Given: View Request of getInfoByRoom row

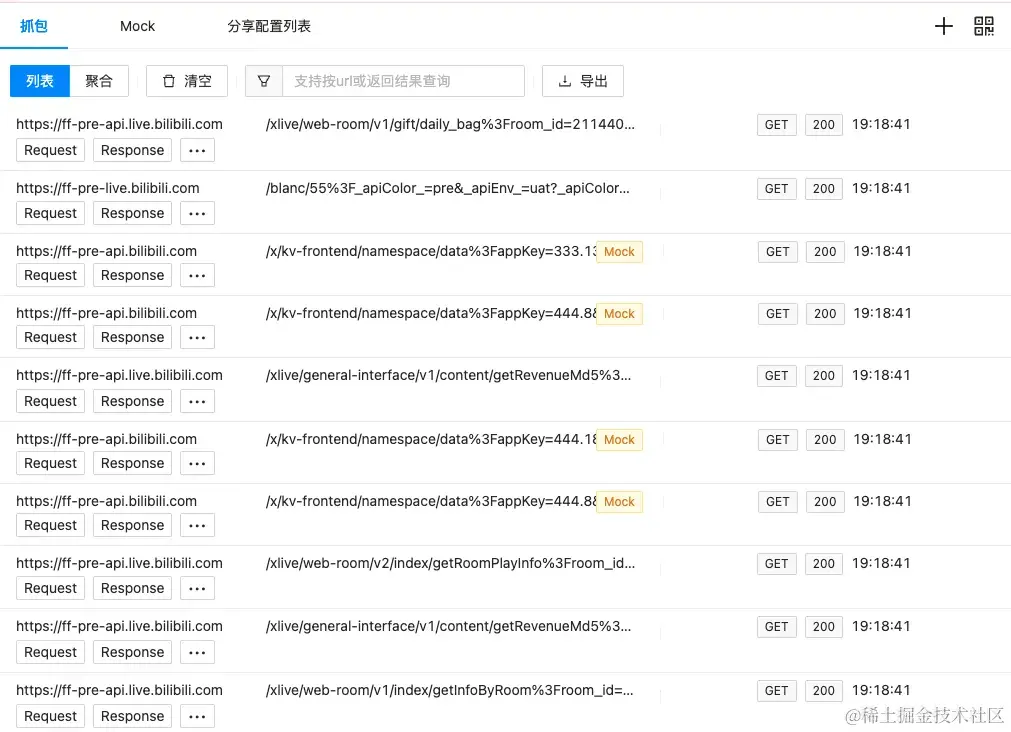Looking at the screenshot, I should pos(50,716).
